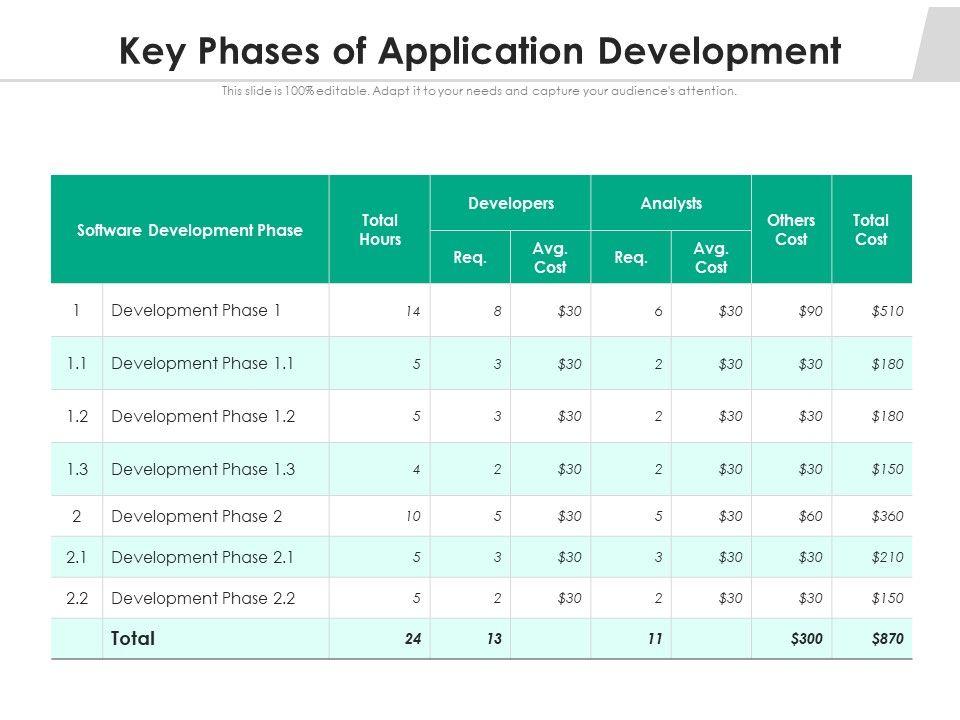Select the Total Hours column header
960x720 pixels.
click(x=380, y=230)
